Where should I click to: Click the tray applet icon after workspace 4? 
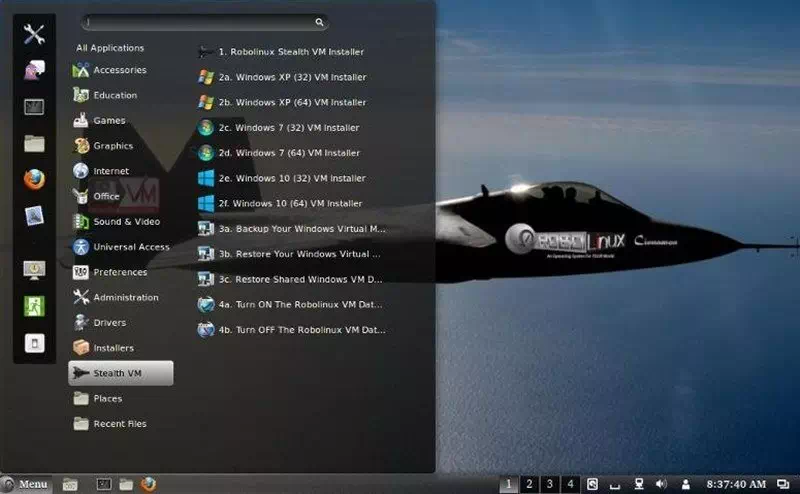coord(592,484)
